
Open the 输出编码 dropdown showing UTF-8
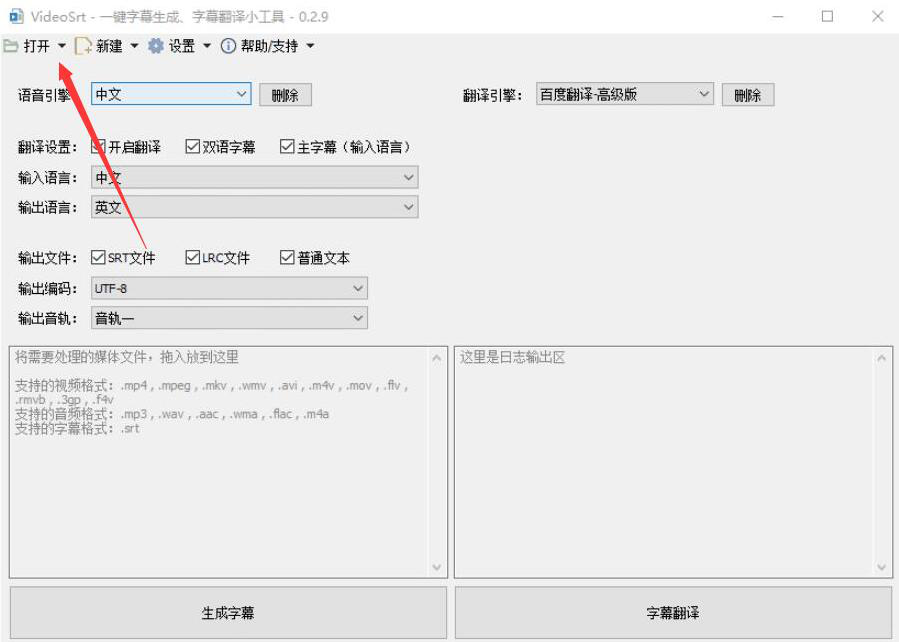[x=229, y=288]
